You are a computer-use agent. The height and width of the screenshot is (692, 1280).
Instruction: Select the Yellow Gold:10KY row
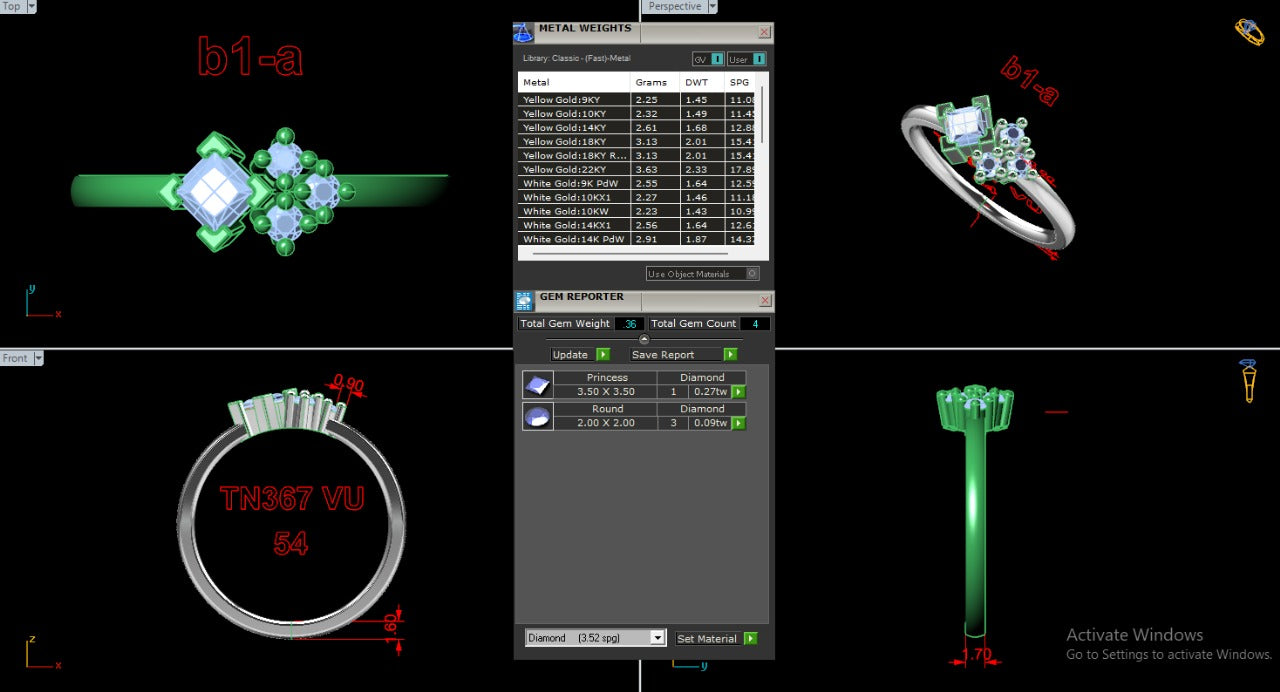[636, 114]
